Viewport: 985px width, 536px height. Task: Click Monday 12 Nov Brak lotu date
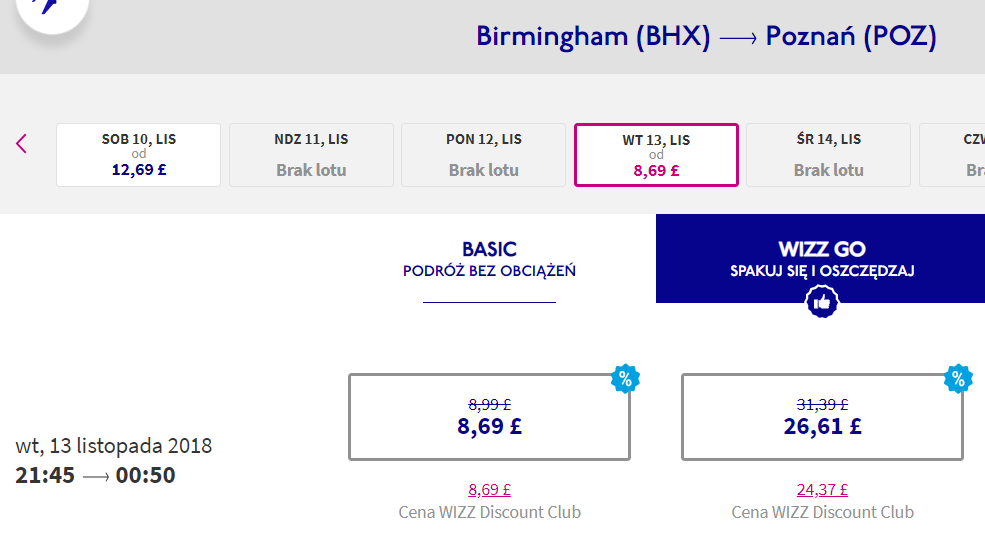pos(484,155)
